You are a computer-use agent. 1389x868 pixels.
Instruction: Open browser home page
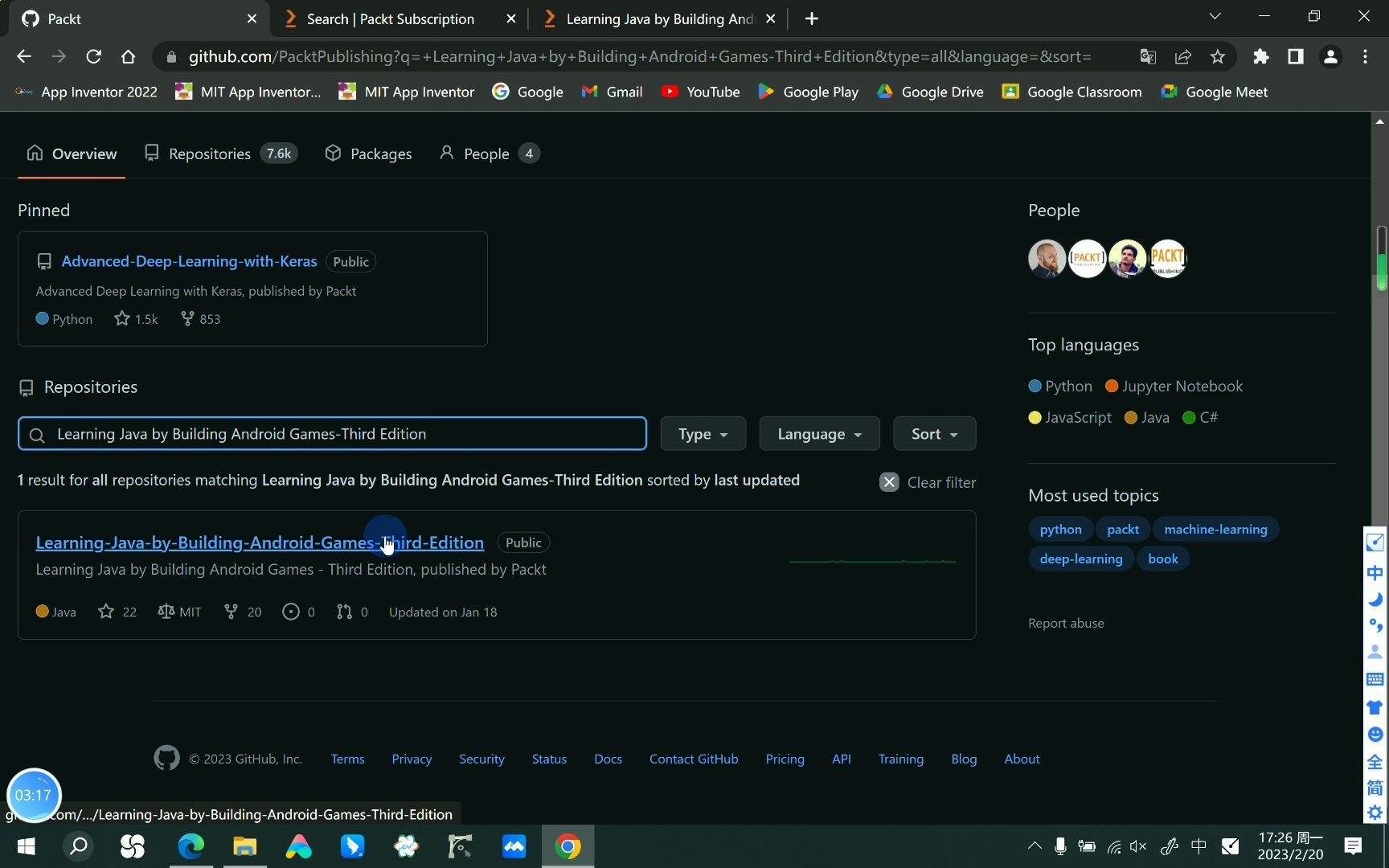pyautogui.click(x=128, y=56)
